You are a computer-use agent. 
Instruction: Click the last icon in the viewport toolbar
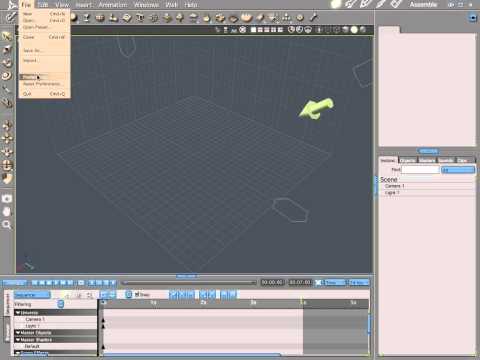pos(363,30)
